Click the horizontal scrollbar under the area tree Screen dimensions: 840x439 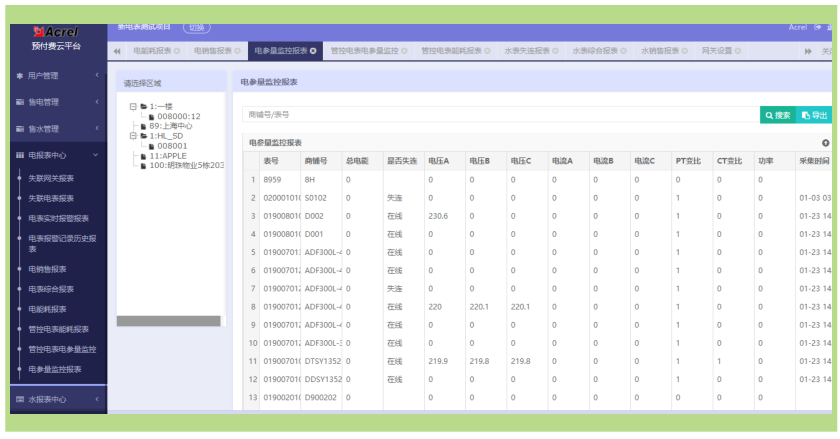[x=169, y=321]
